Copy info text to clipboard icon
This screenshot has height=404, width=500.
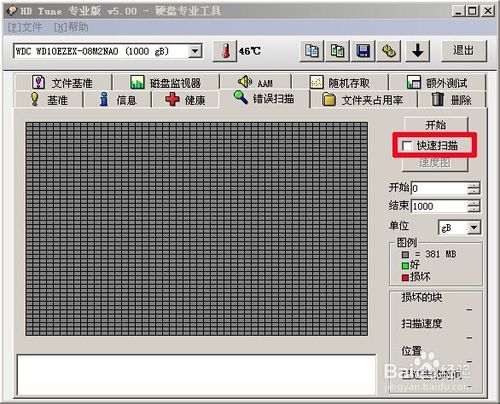312,51
